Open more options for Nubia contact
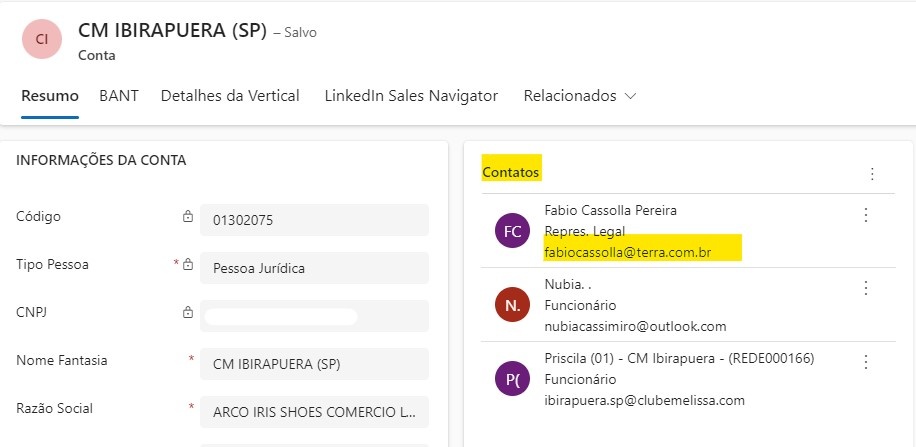The image size is (916, 447). click(866, 288)
